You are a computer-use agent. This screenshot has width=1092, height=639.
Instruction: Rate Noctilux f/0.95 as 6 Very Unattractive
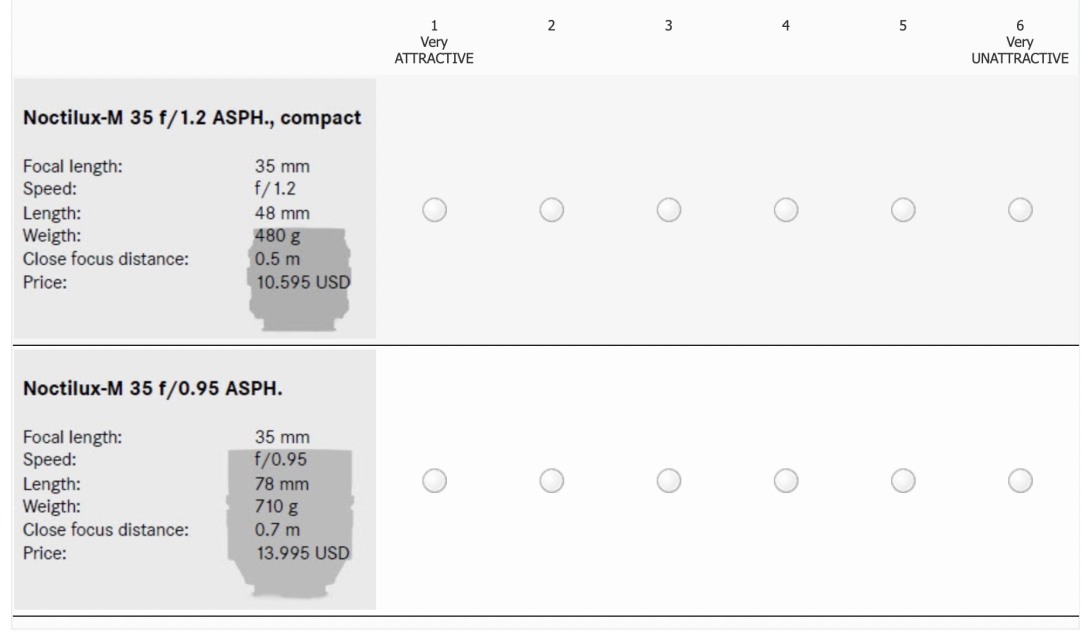pyautogui.click(x=1019, y=481)
